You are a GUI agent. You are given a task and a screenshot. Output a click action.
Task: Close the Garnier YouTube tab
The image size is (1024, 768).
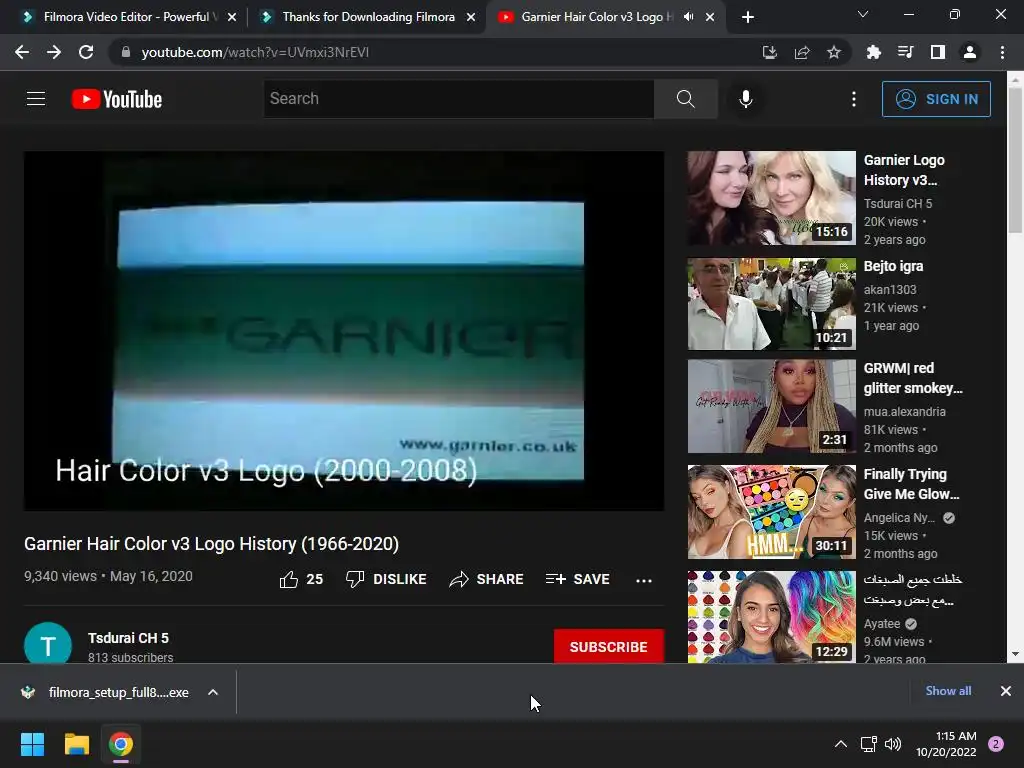(x=710, y=17)
